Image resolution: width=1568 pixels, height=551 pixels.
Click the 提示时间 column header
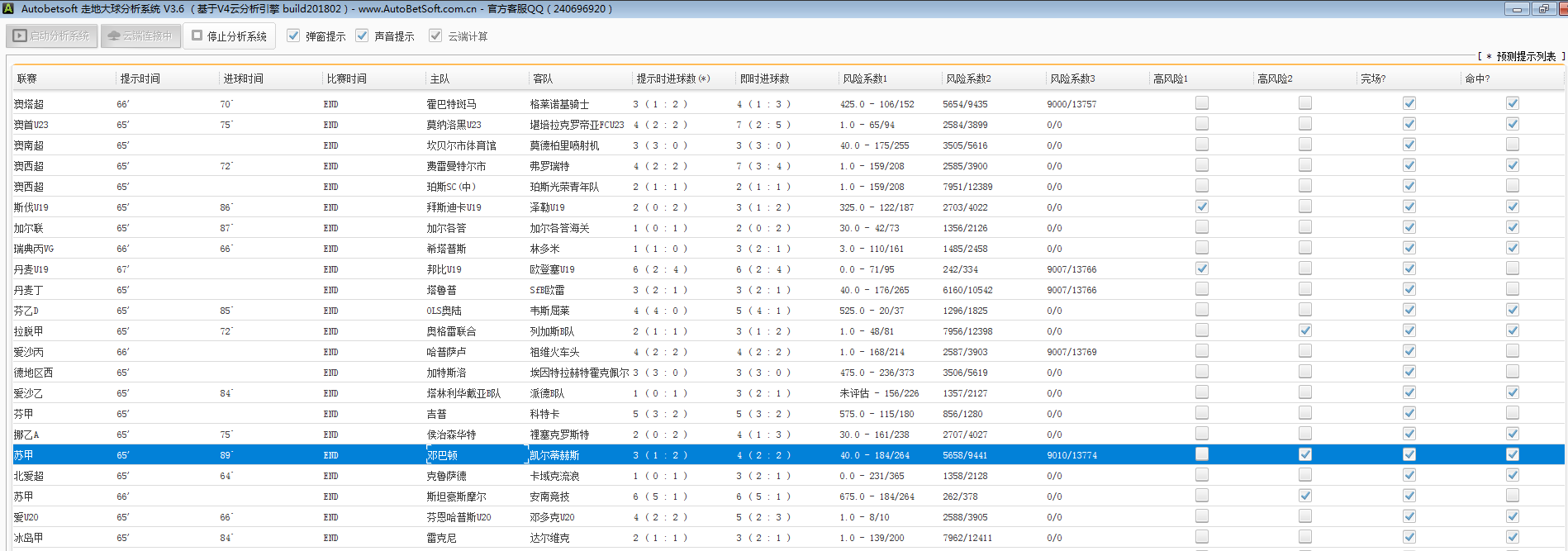(x=140, y=78)
